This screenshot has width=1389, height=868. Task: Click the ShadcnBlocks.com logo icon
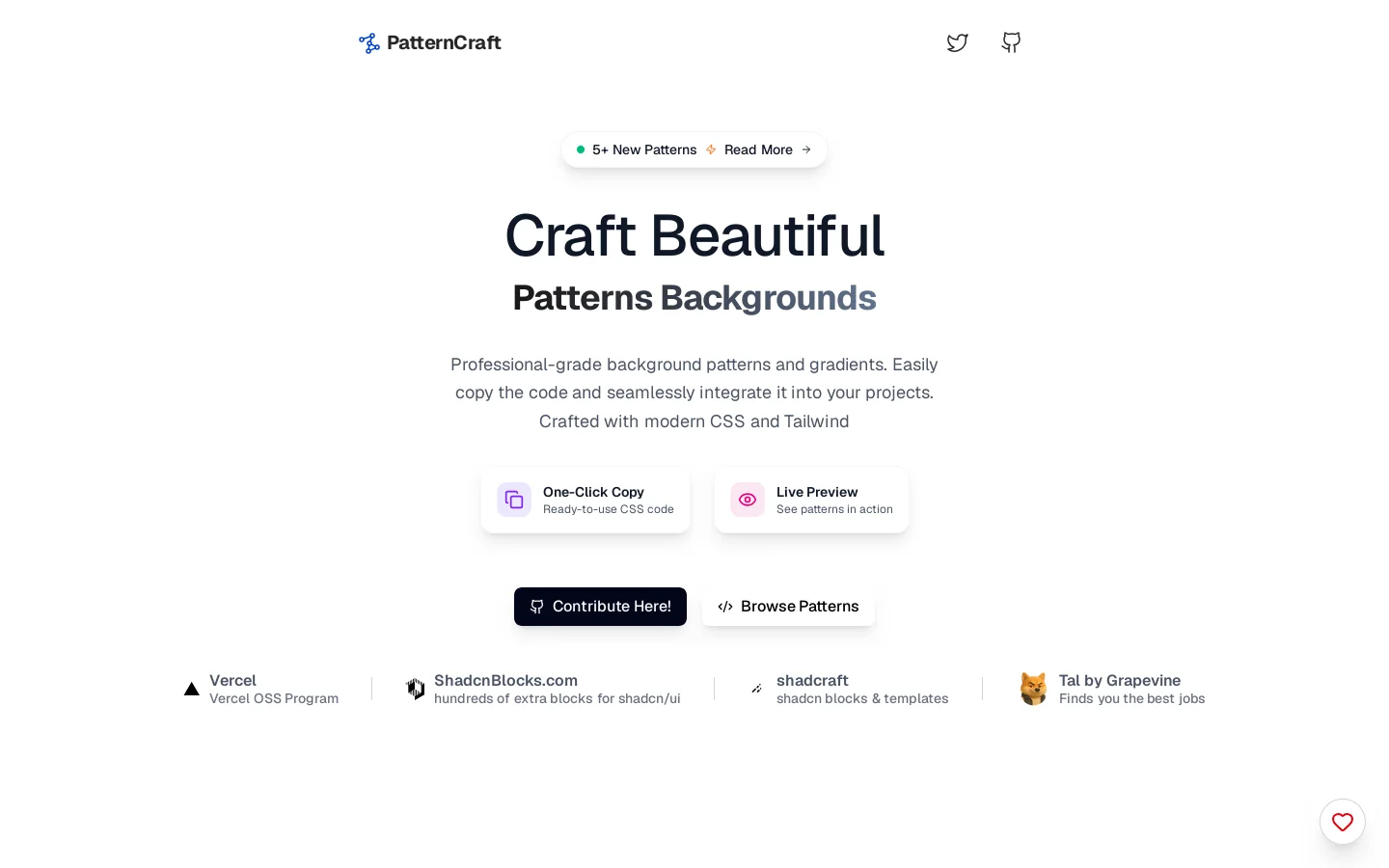pyautogui.click(x=416, y=689)
